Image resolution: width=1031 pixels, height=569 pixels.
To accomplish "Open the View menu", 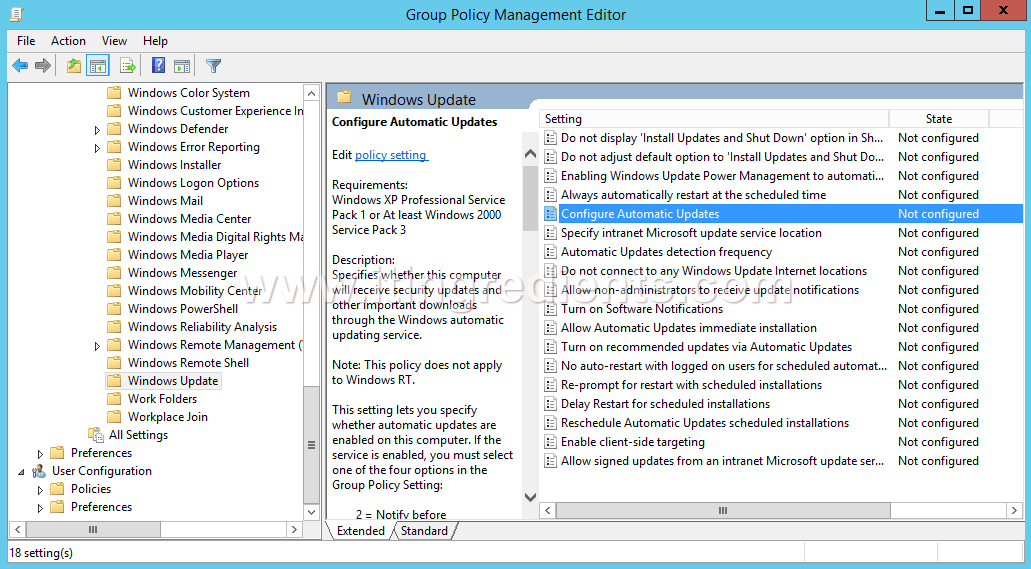I will 114,41.
